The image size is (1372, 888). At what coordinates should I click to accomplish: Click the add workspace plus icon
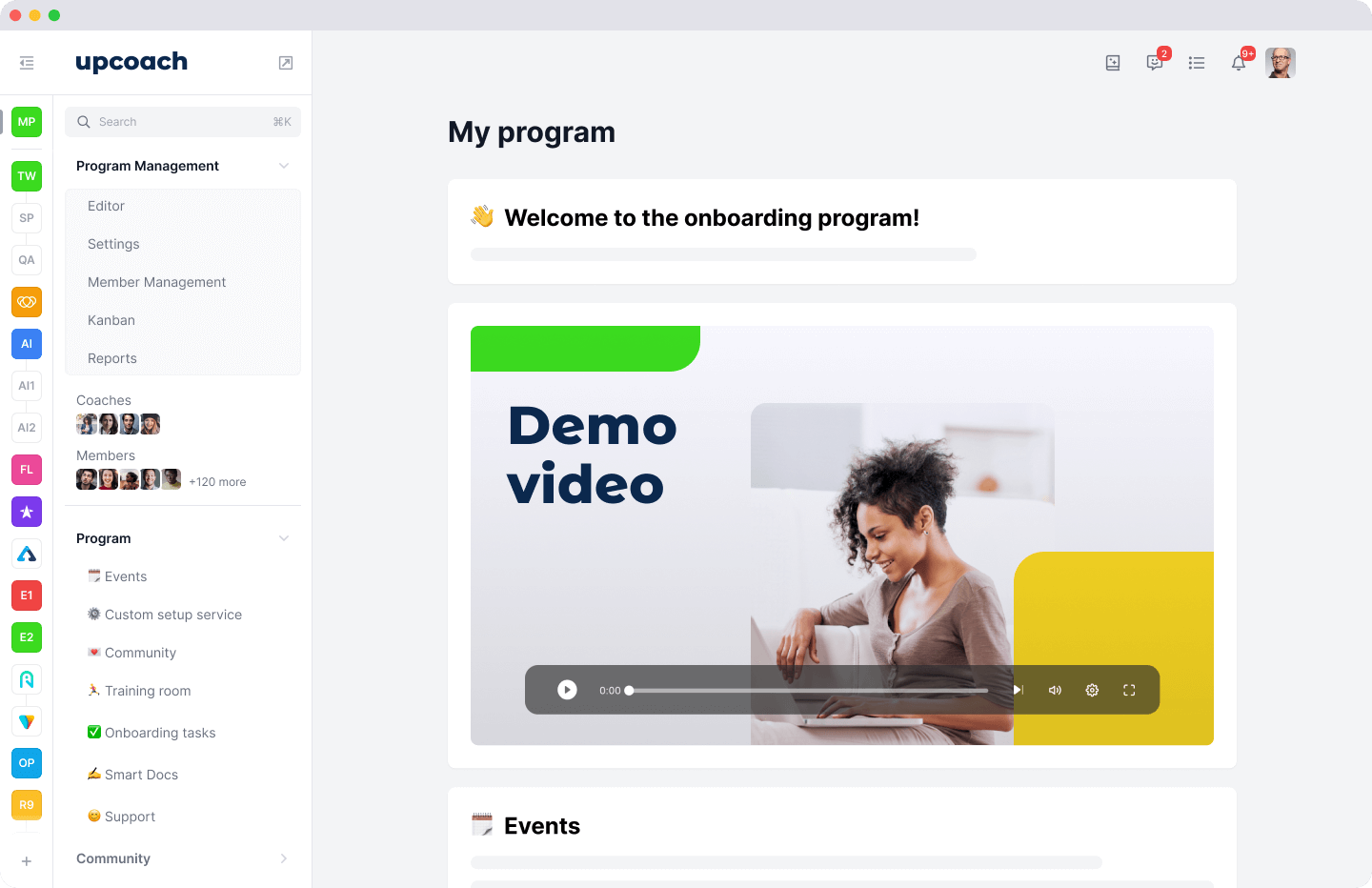click(x=27, y=861)
